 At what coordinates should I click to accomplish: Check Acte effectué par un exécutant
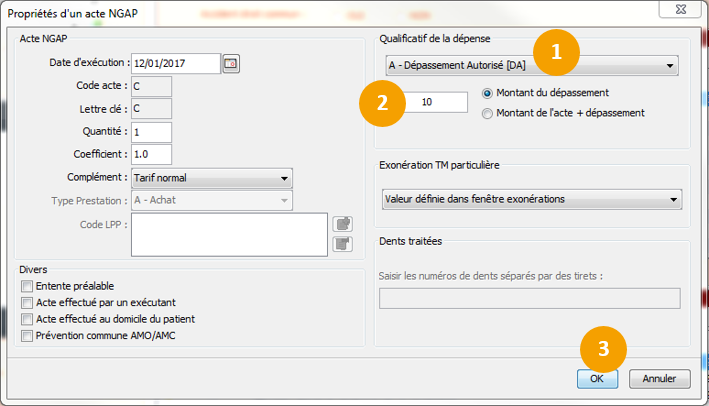click(27, 303)
